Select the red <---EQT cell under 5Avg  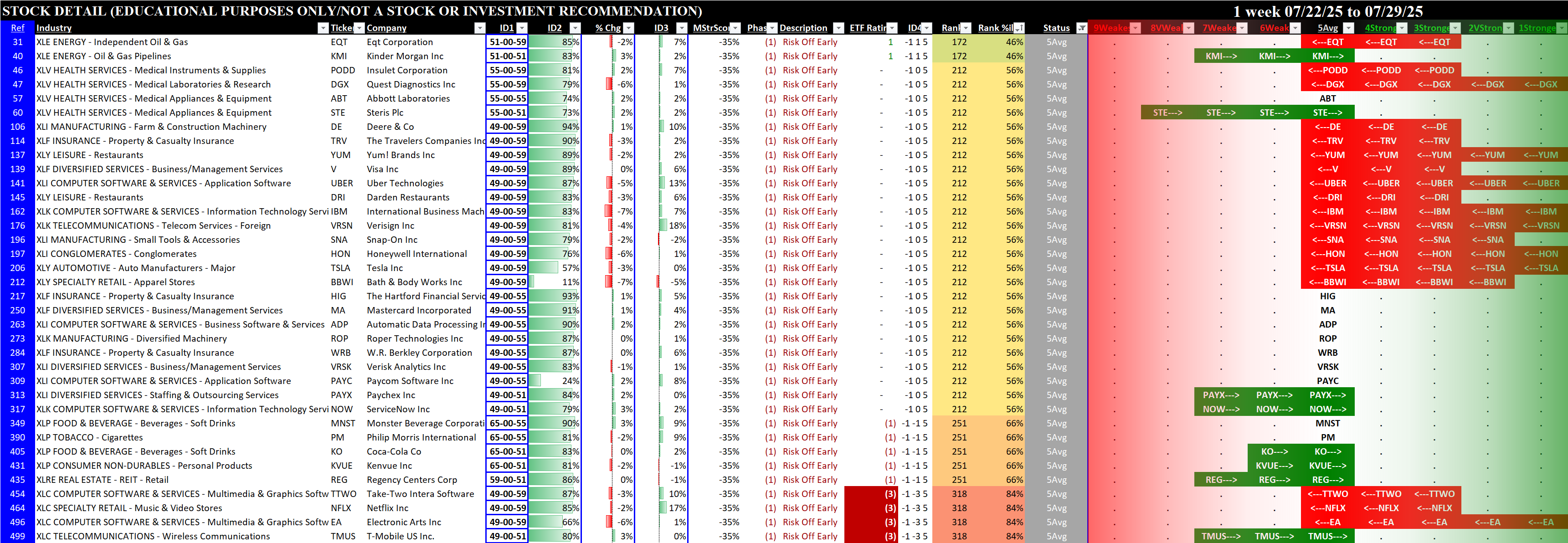pyautogui.click(x=1327, y=42)
